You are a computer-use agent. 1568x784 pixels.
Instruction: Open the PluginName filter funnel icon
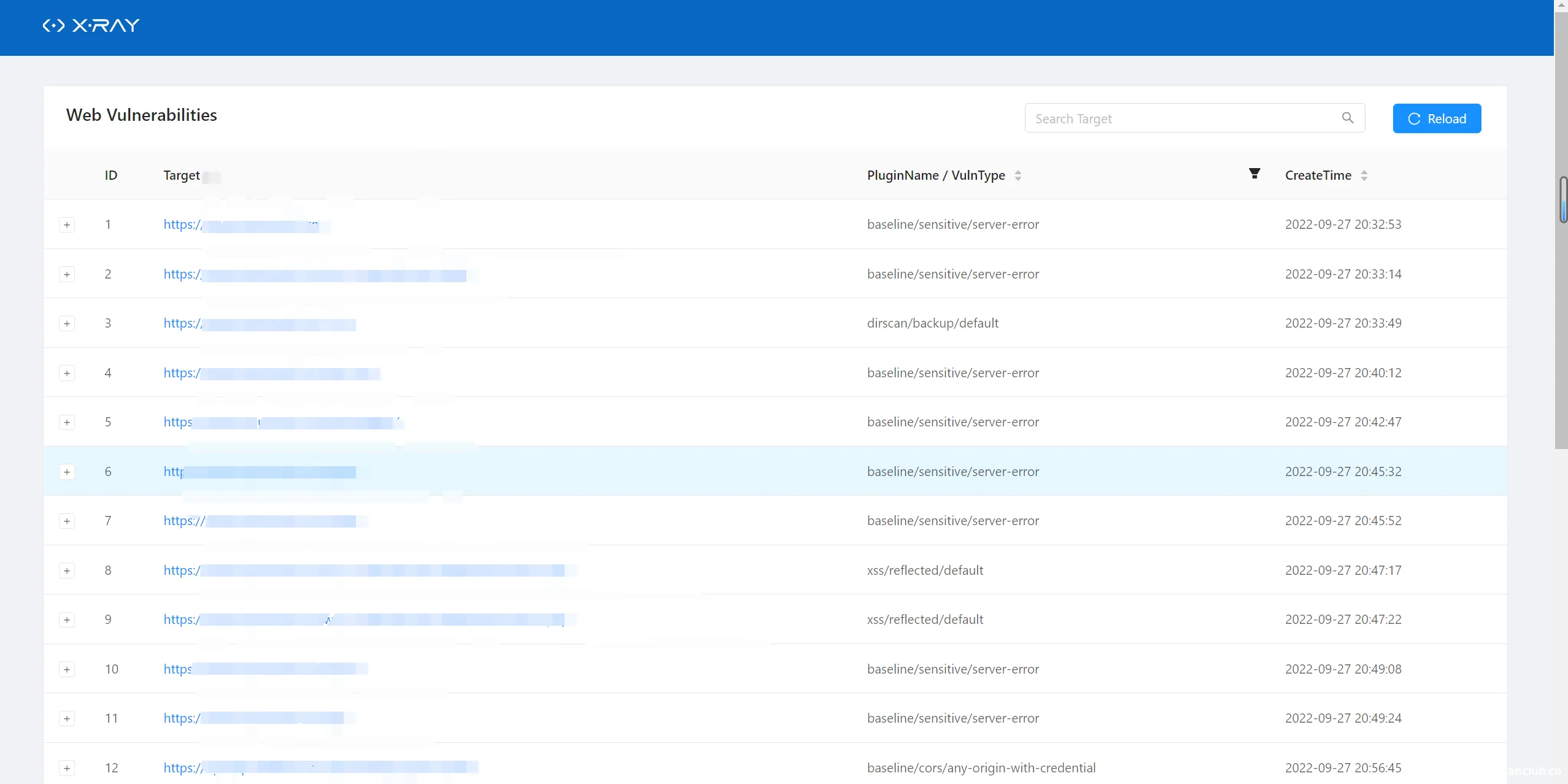[1254, 174]
